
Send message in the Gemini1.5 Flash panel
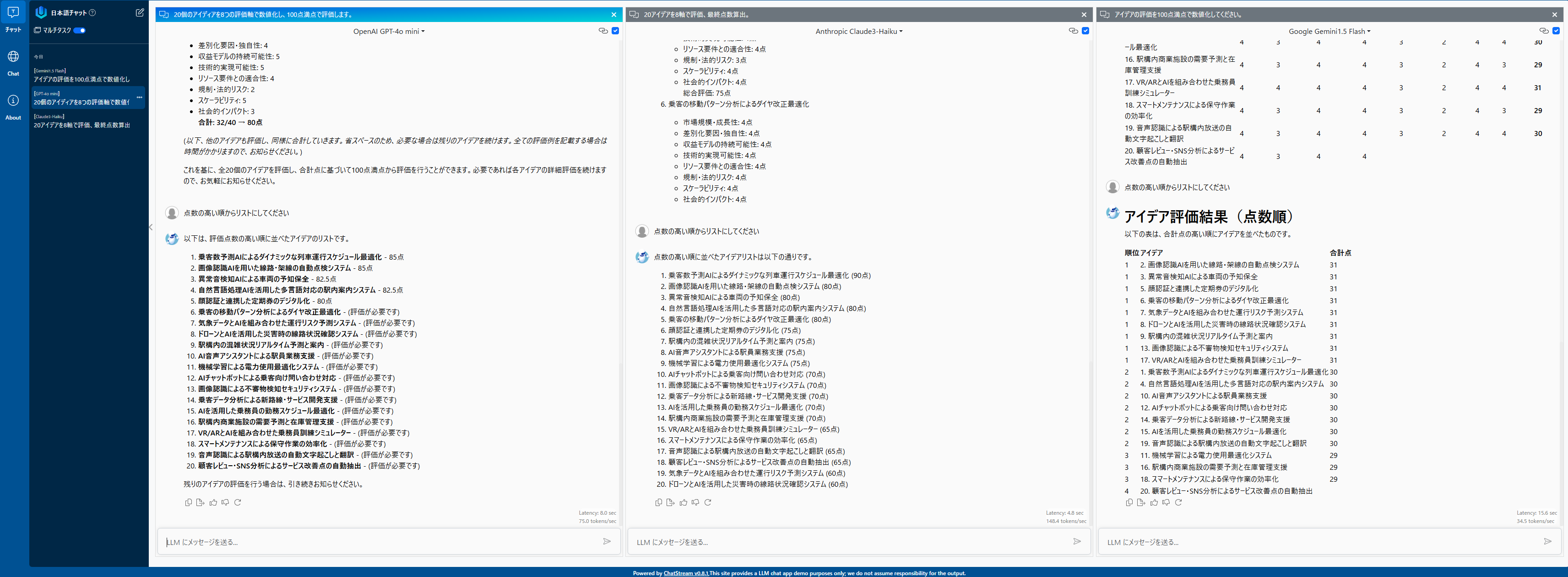[1547, 542]
